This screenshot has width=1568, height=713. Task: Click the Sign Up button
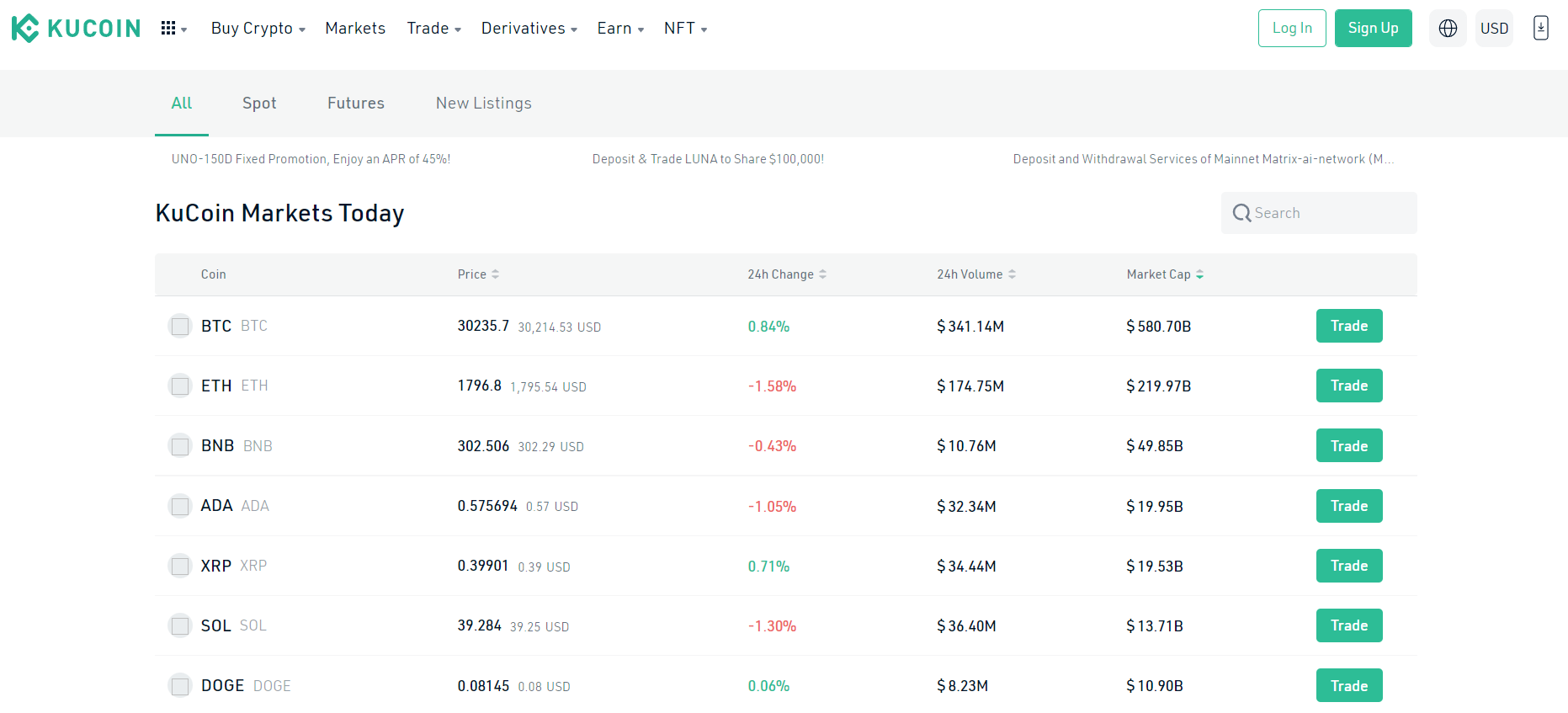point(1374,29)
